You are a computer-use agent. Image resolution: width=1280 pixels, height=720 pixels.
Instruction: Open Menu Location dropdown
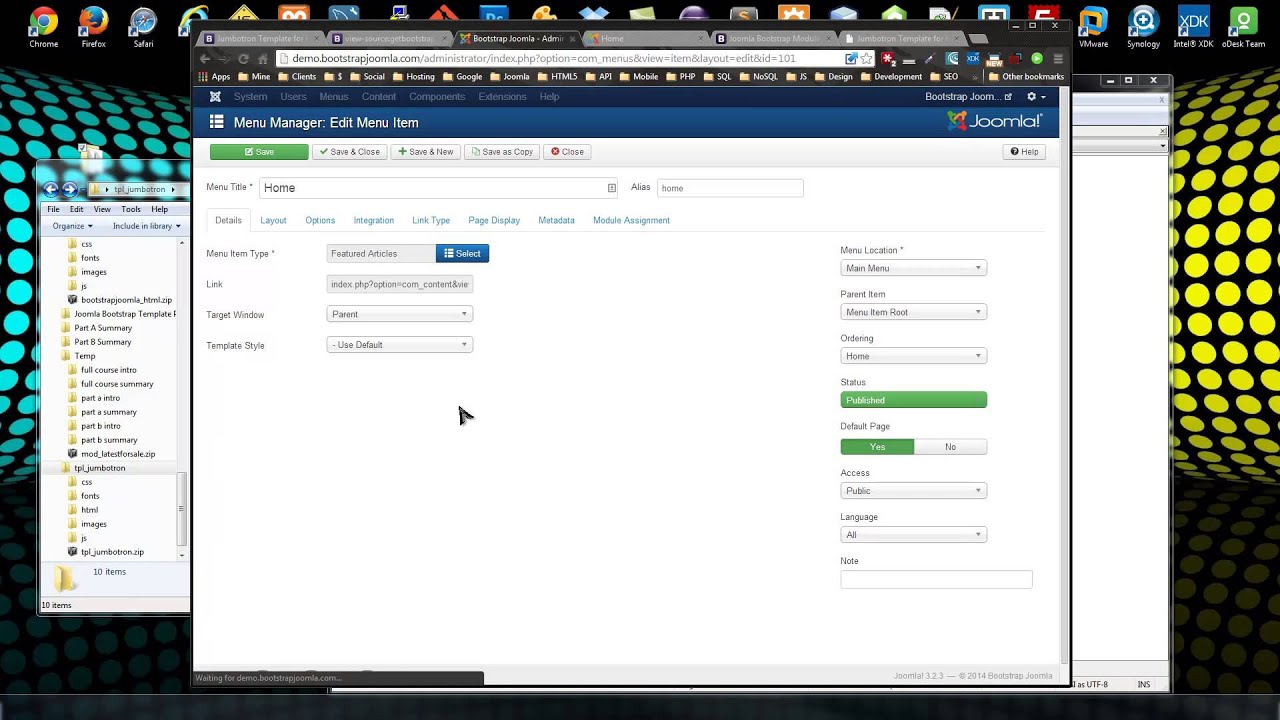point(913,268)
